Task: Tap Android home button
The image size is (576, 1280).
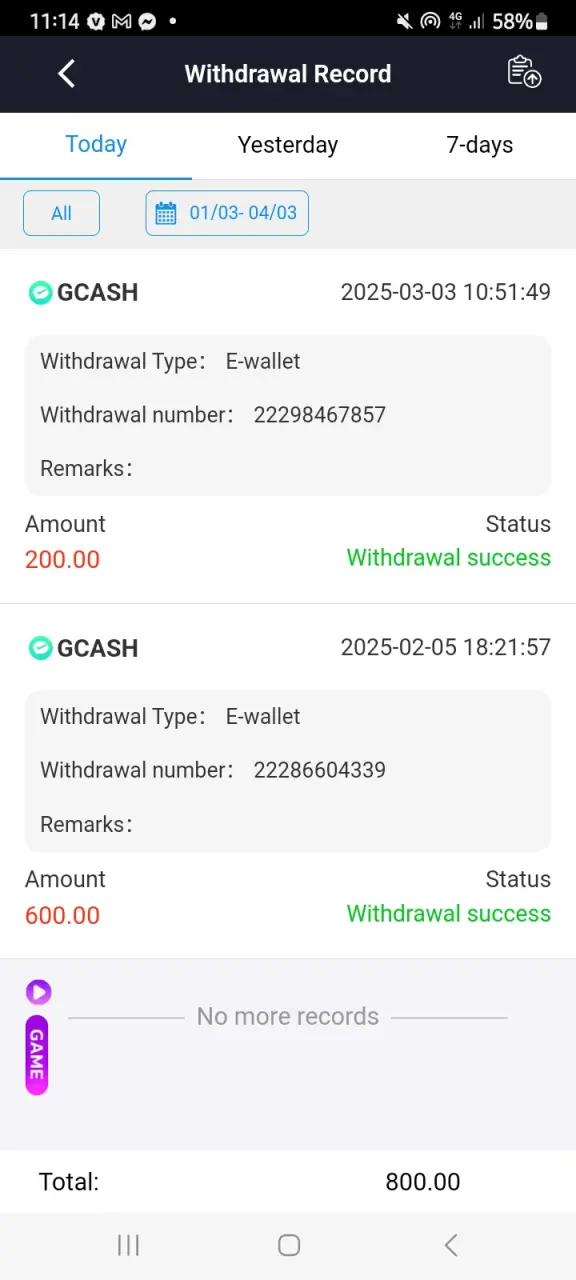Action: tap(289, 1245)
